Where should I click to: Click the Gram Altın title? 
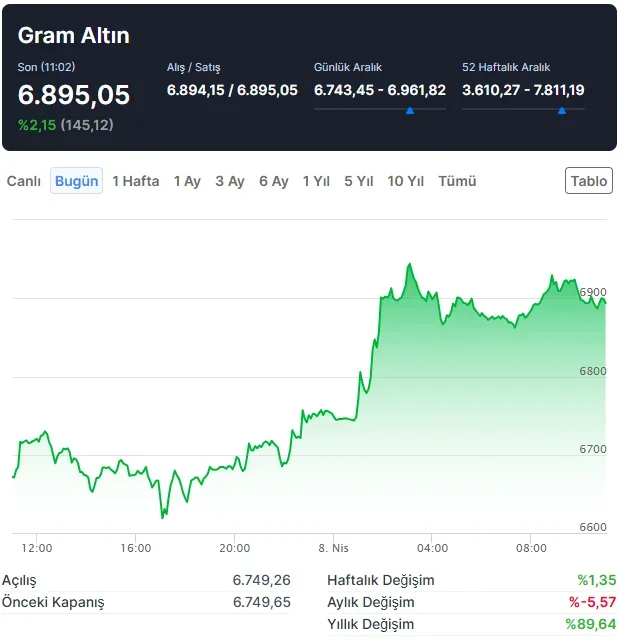click(74, 36)
